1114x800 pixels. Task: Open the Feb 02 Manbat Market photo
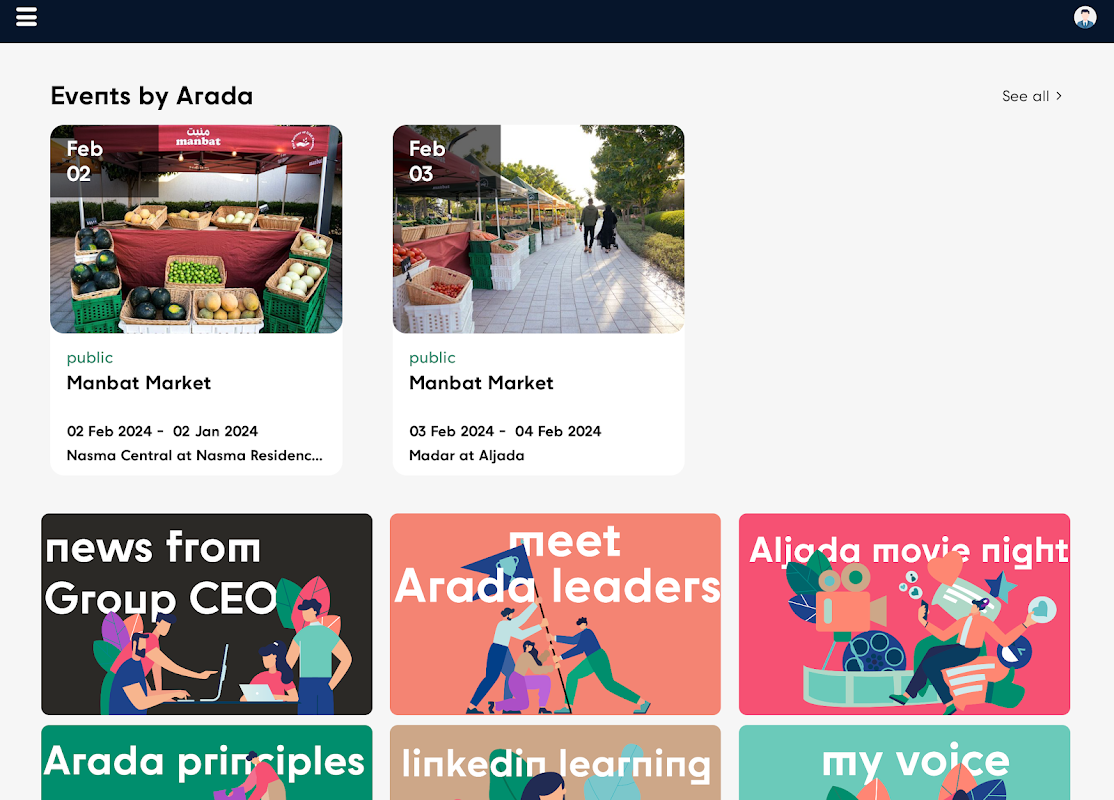coord(196,229)
